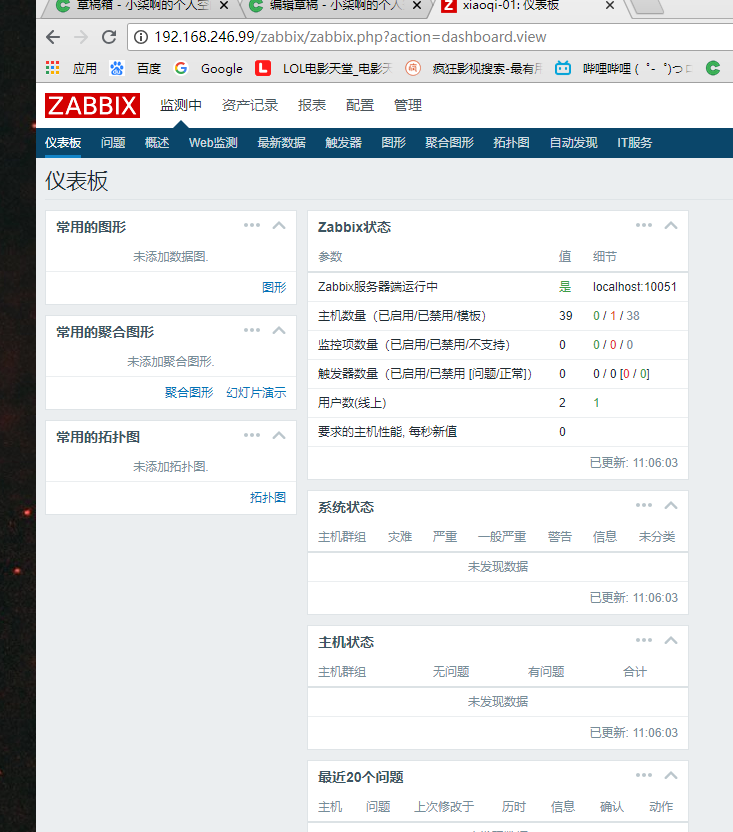Collapse the 常用的图形 widget
733x832 pixels.
(279, 226)
